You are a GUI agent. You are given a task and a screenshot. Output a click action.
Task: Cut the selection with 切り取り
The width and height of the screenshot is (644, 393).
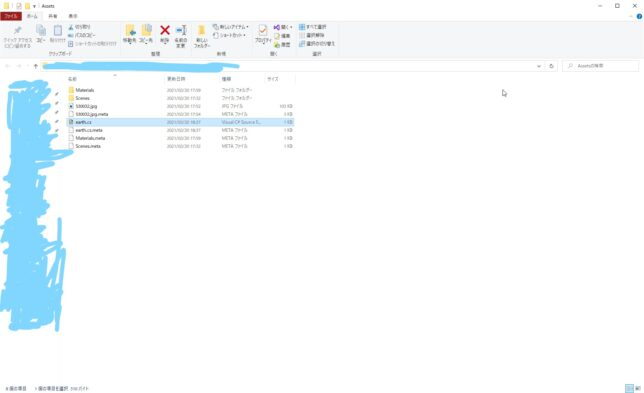click(79, 27)
